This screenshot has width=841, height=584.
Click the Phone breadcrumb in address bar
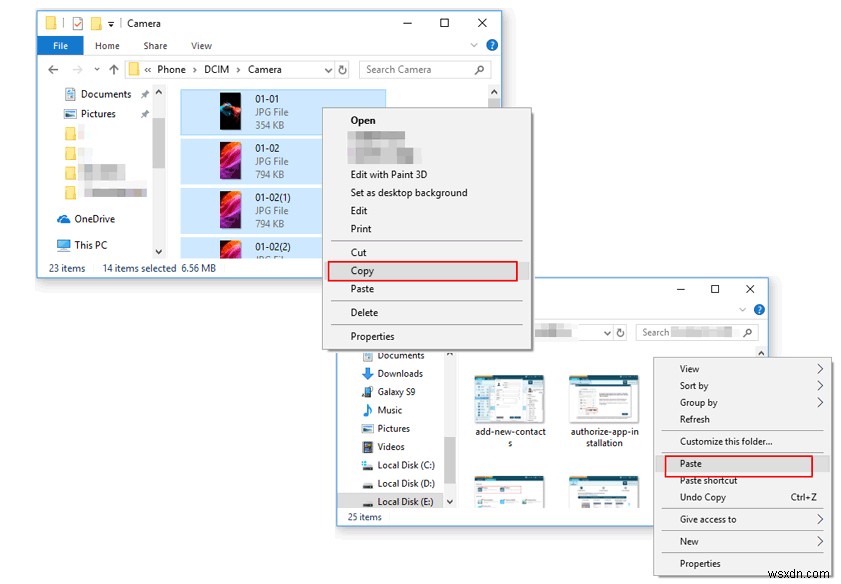tap(171, 70)
